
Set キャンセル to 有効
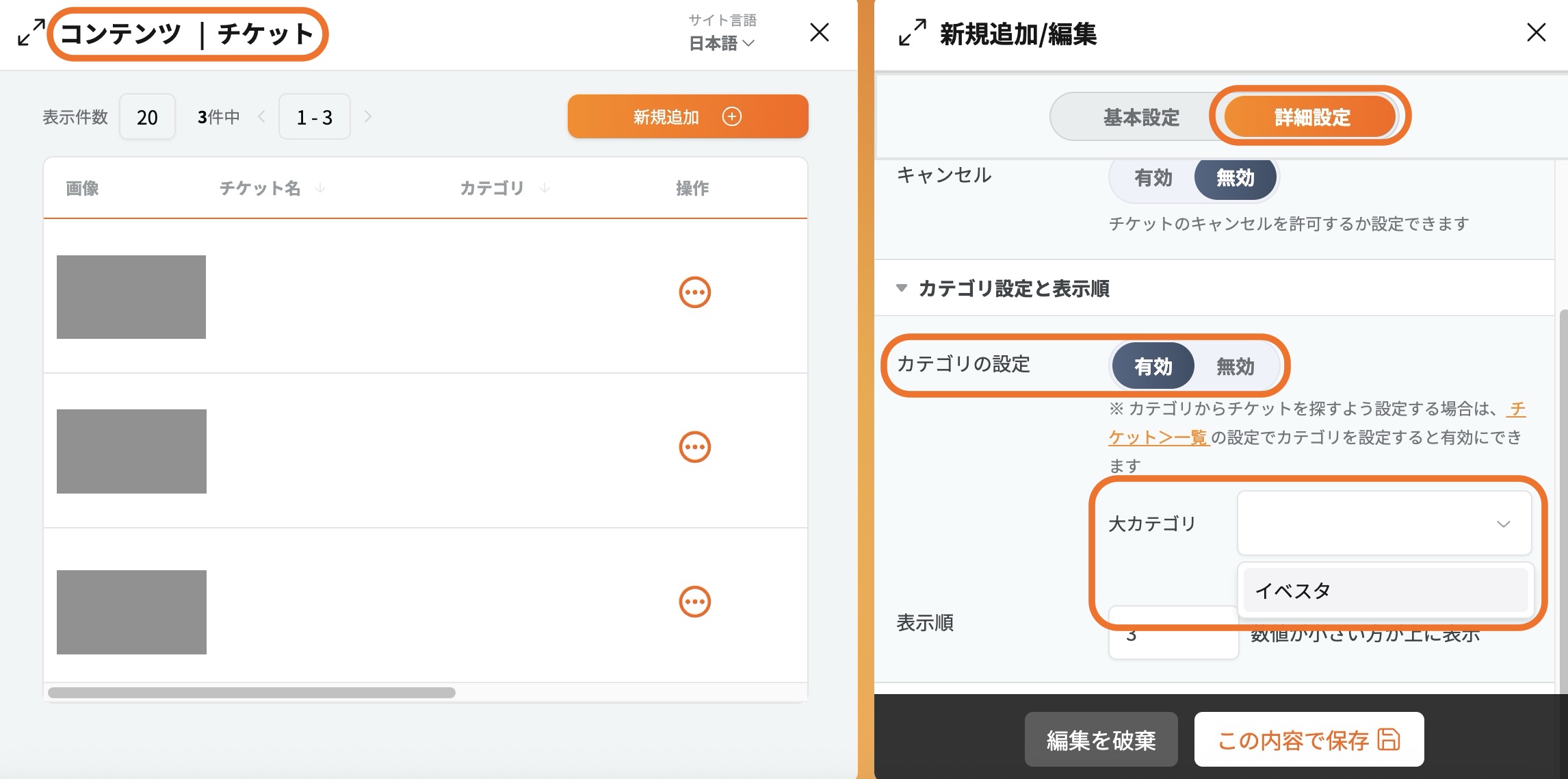coord(1153,178)
